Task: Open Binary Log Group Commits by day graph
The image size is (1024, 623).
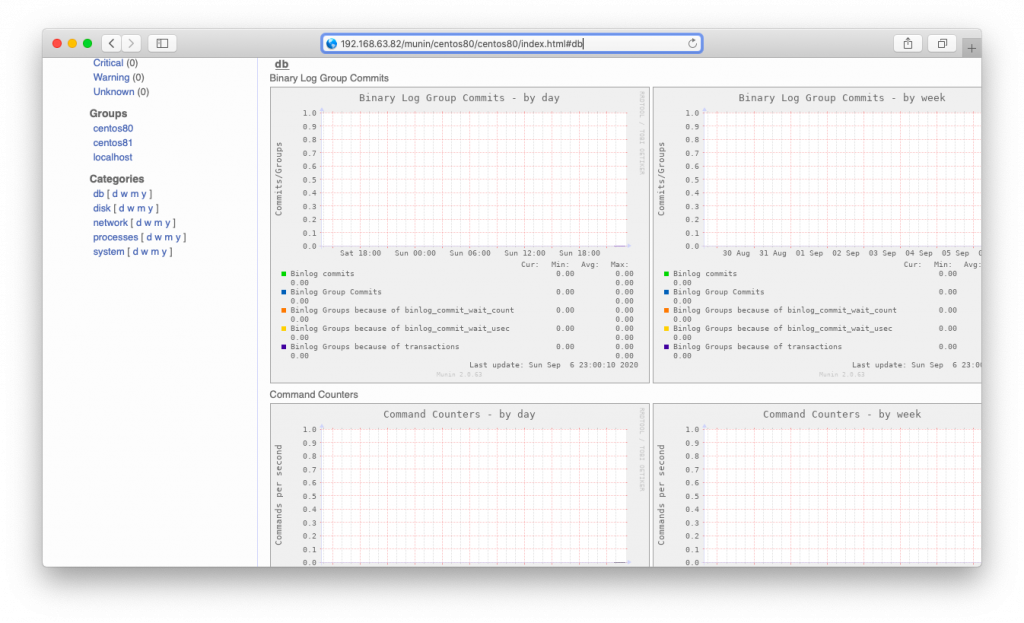Action: click(459, 234)
